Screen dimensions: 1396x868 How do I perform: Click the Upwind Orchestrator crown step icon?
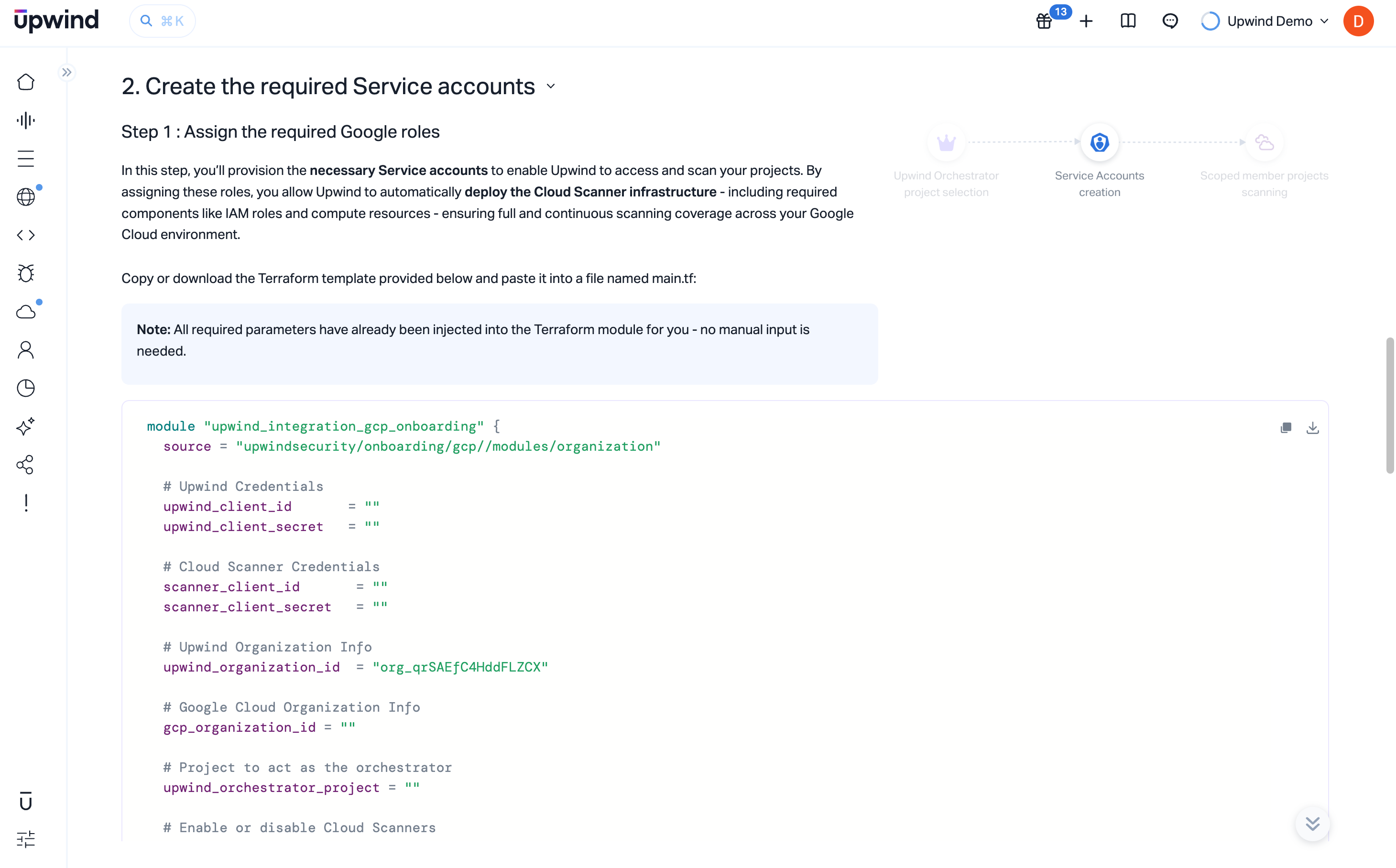tap(946, 142)
